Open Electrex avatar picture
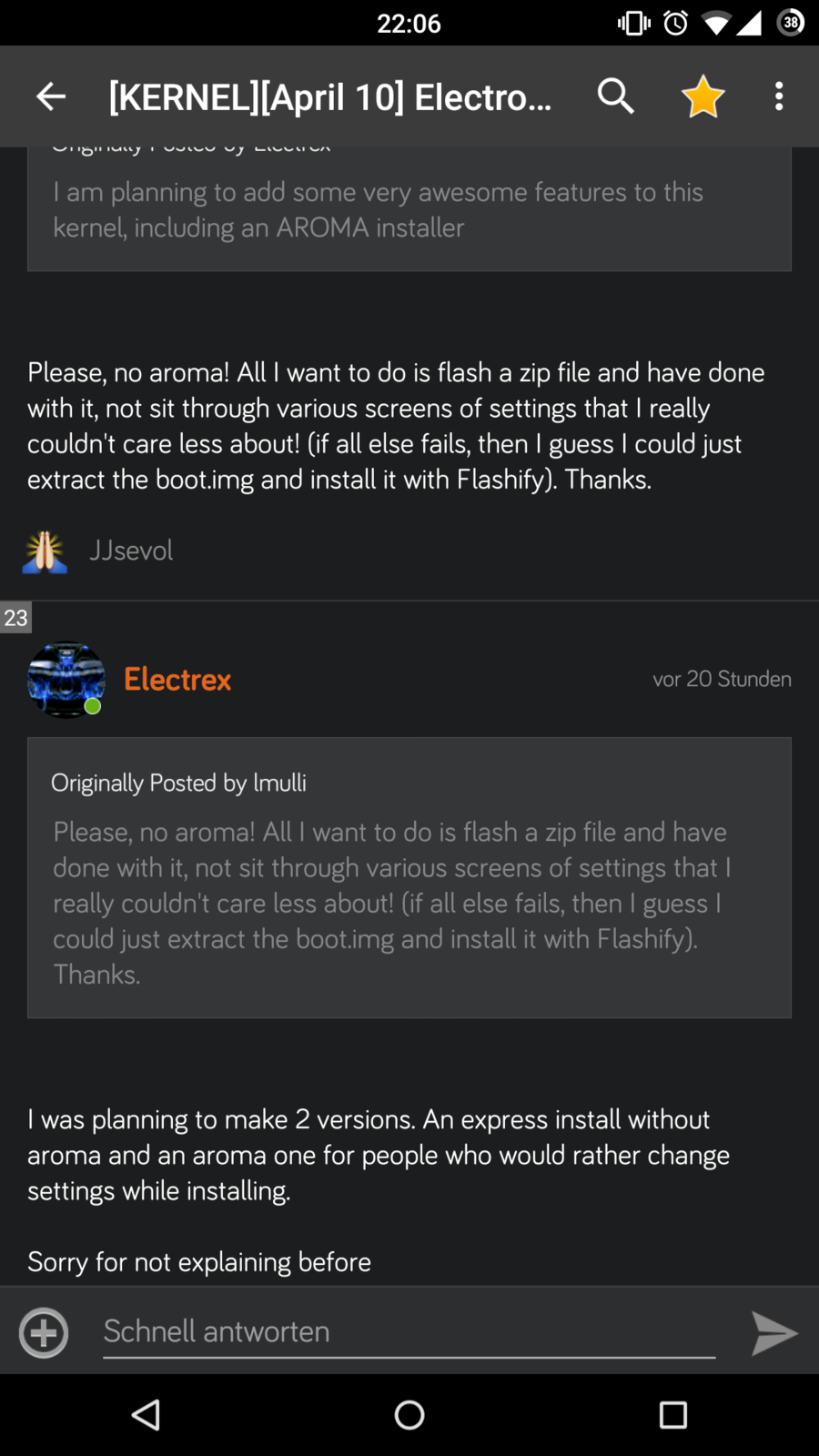The height and width of the screenshot is (1456, 819). click(x=66, y=680)
